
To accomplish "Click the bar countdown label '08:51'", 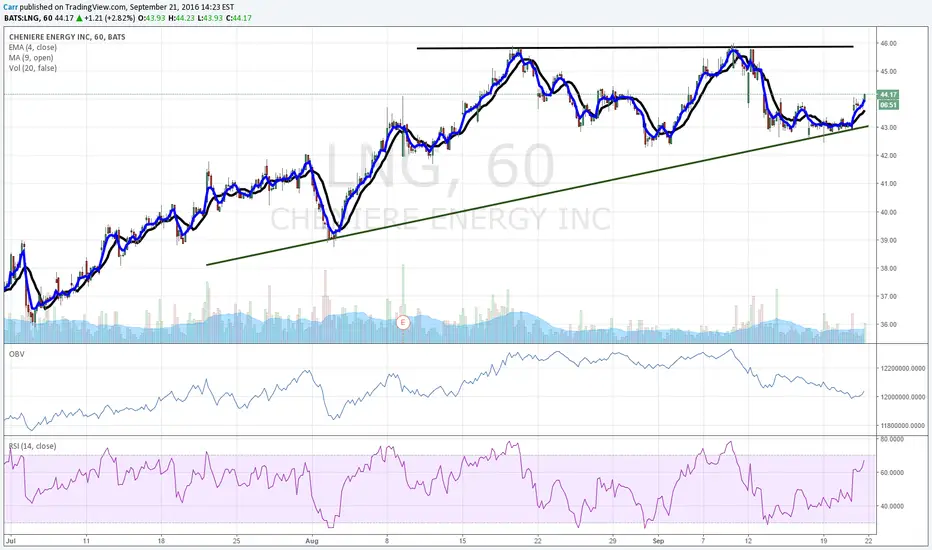I will click(888, 105).
